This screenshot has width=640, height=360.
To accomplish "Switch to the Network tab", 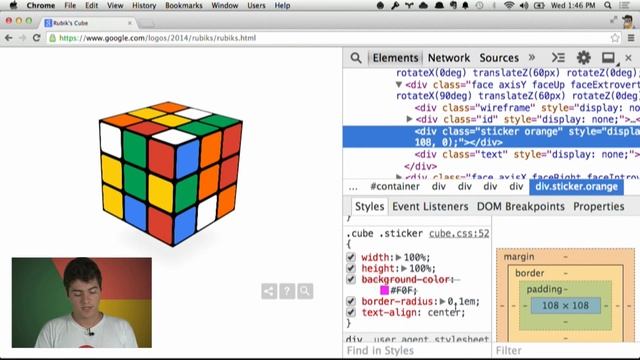I will tap(449, 58).
